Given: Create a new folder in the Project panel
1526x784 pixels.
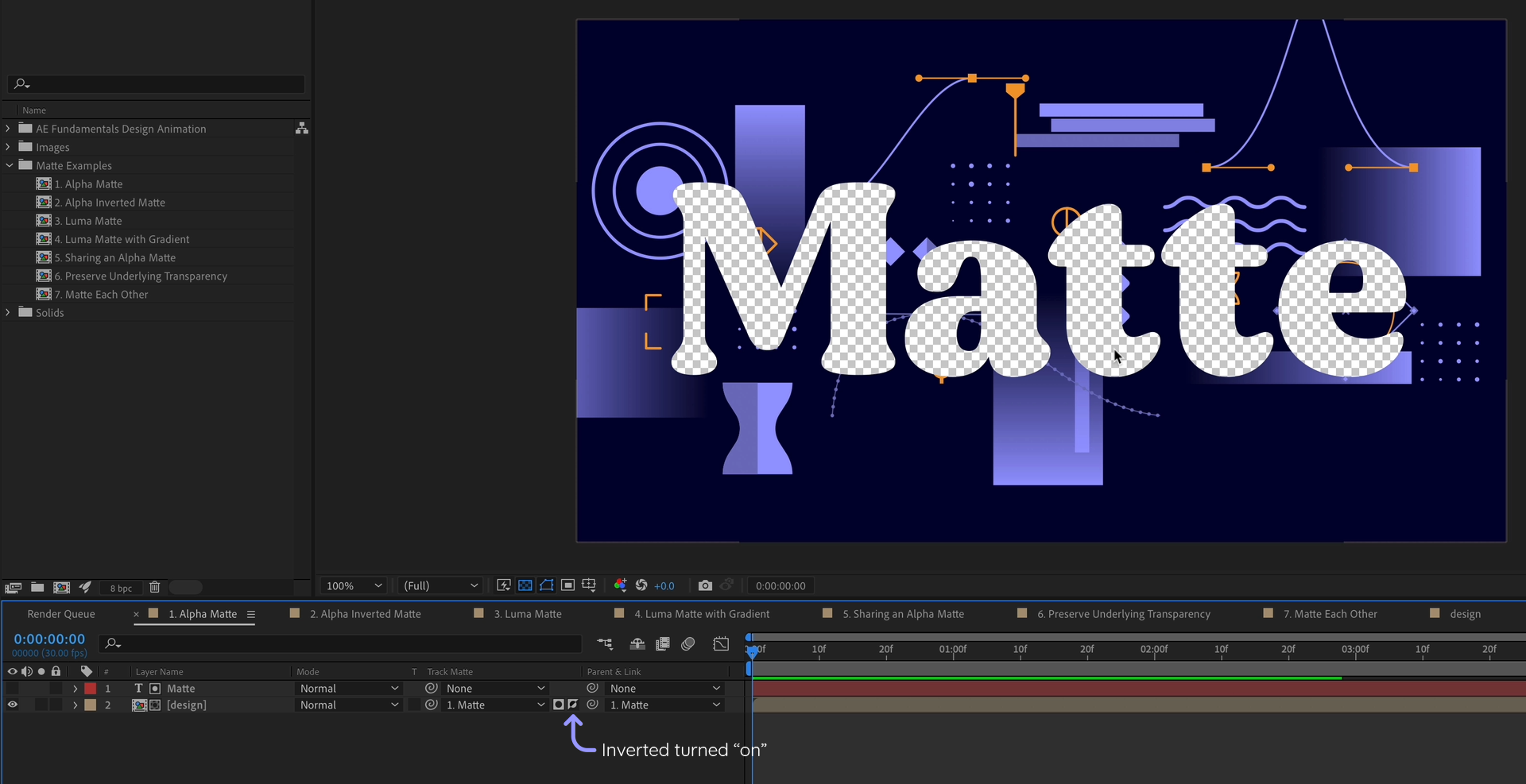Looking at the screenshot, I should click(37, 588).
